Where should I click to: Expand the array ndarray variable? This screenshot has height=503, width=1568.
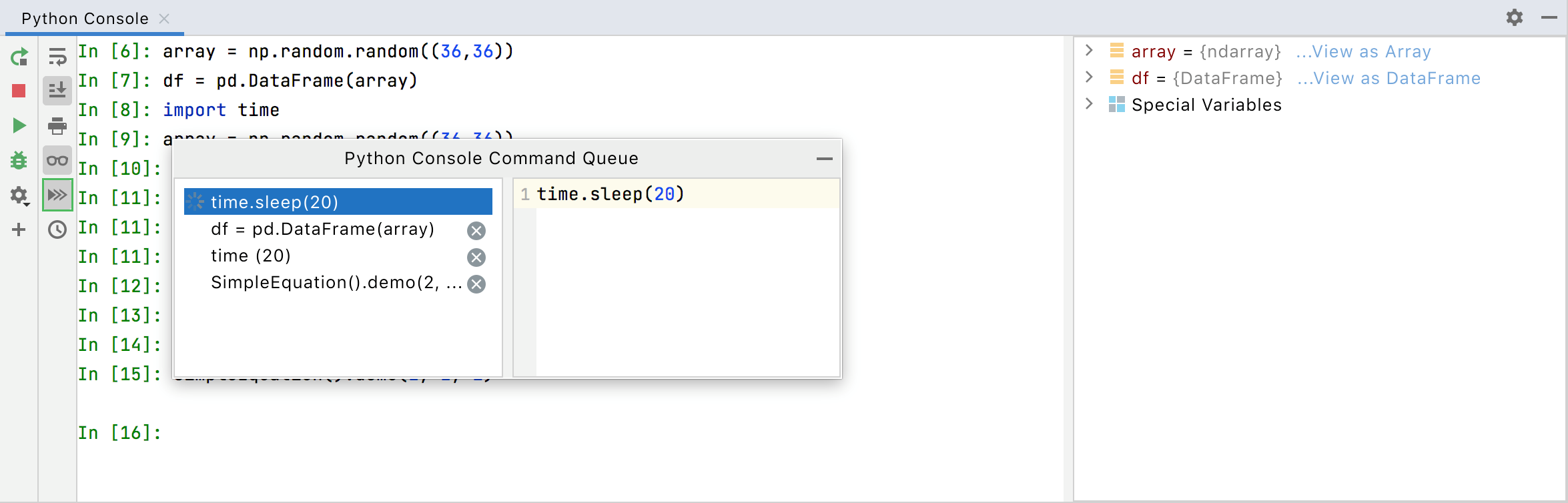coord(1089,51)
